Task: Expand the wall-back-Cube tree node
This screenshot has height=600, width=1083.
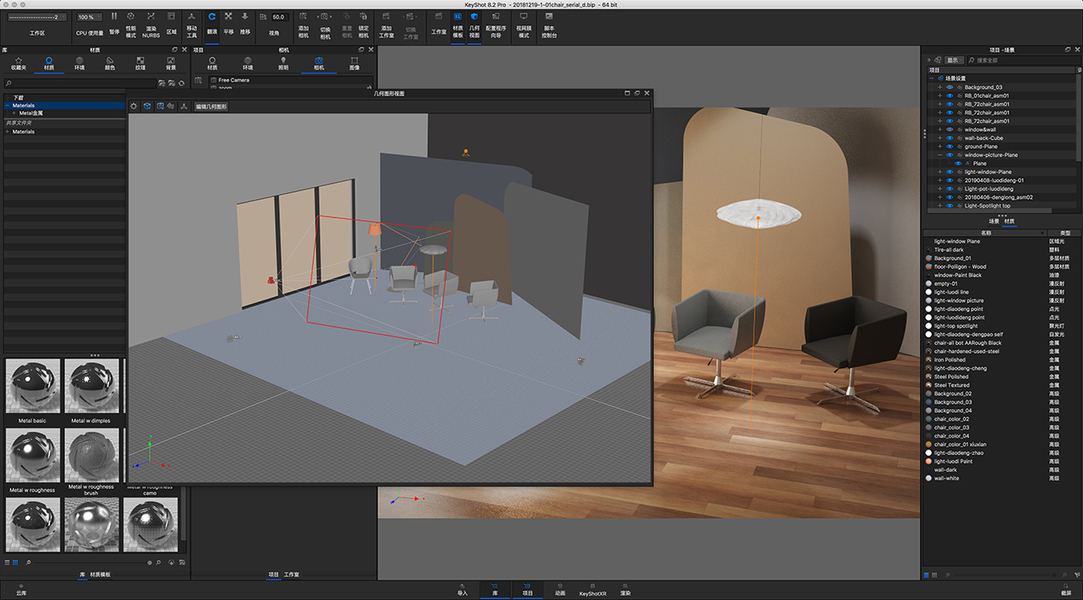Action: (x=939, y=138)
